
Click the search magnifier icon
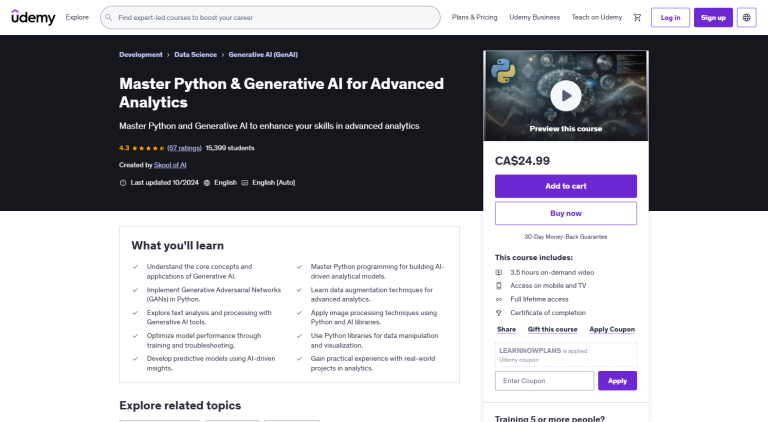[x=108, y=17]
